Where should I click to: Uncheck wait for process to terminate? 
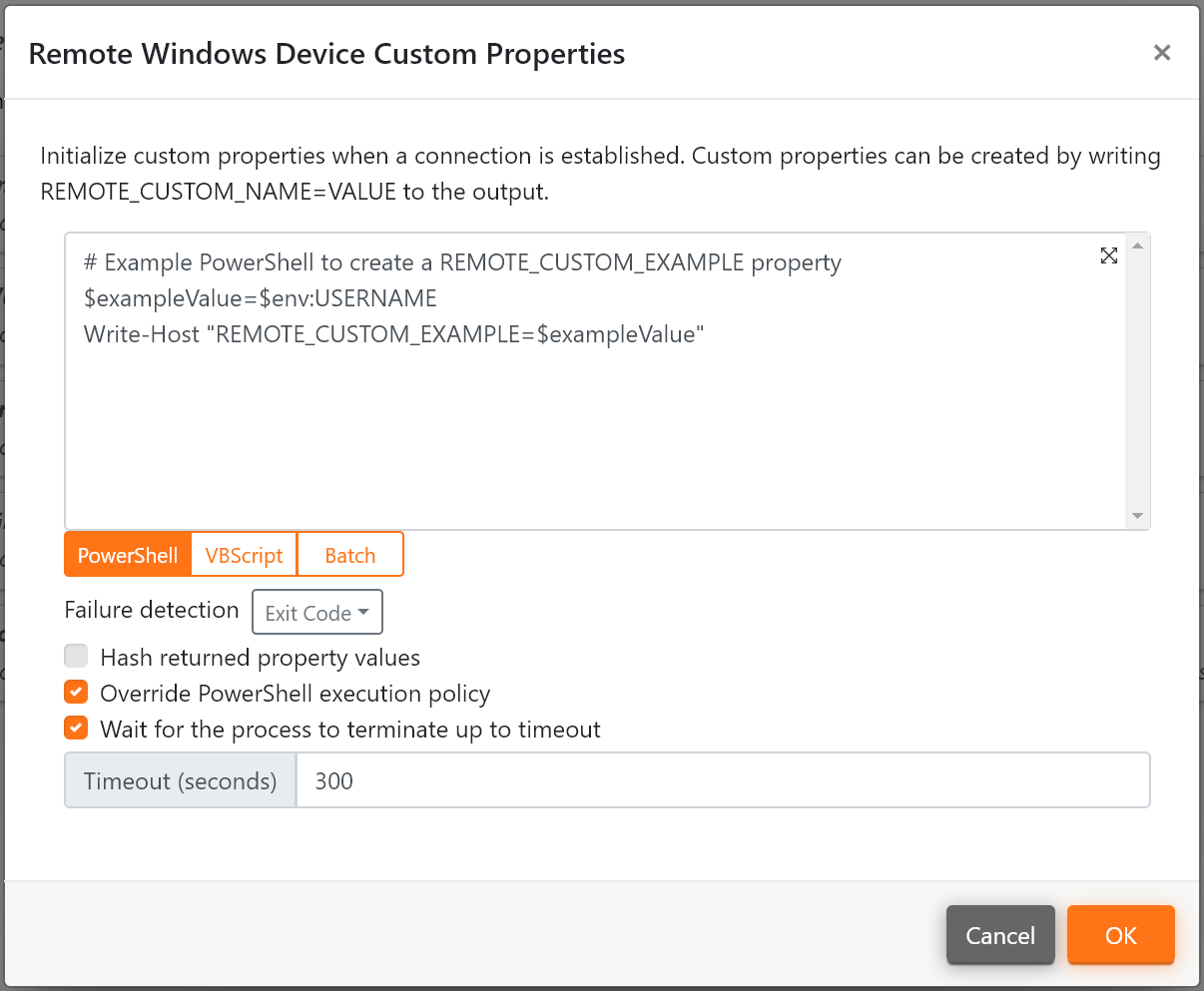[x=76, y=728]
